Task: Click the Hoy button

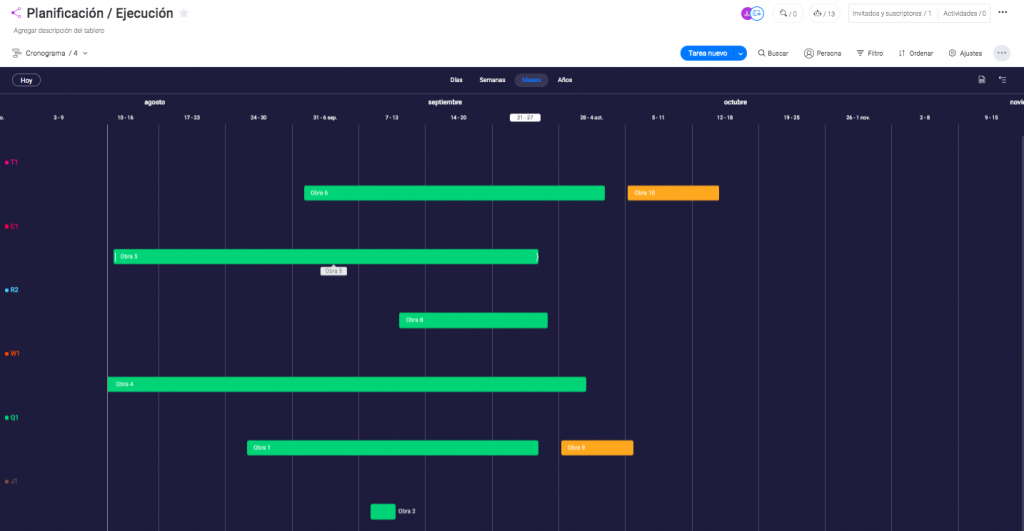Action: (26, 80)
